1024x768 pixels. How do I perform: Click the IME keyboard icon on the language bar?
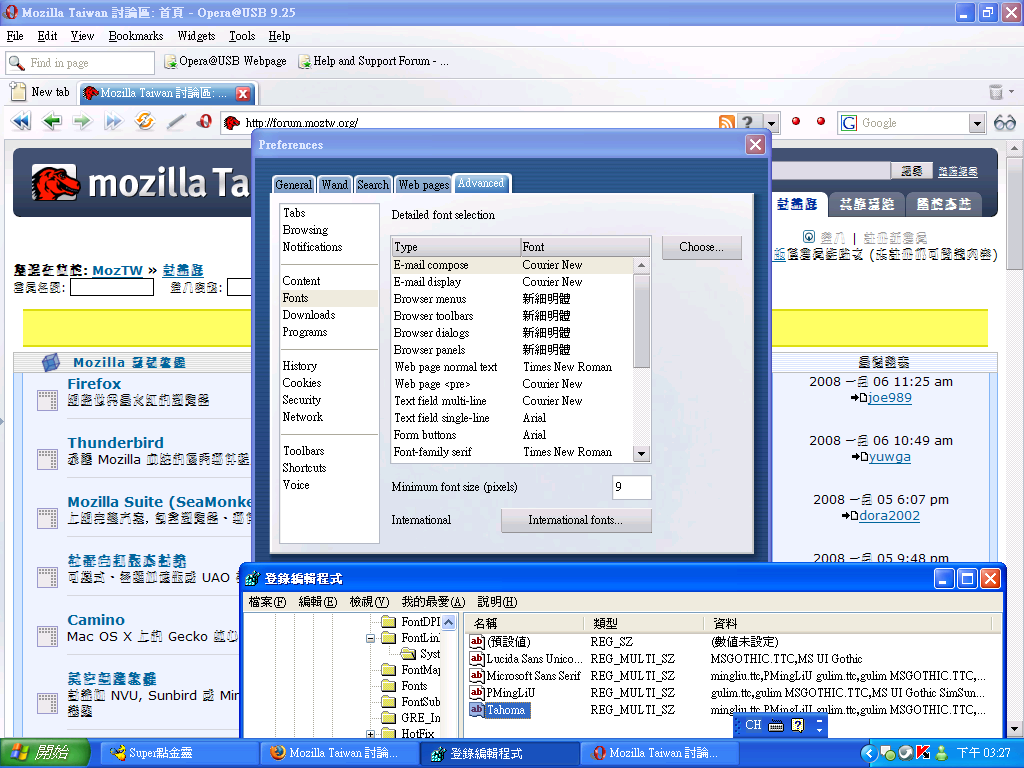click(x=776, y=725)
